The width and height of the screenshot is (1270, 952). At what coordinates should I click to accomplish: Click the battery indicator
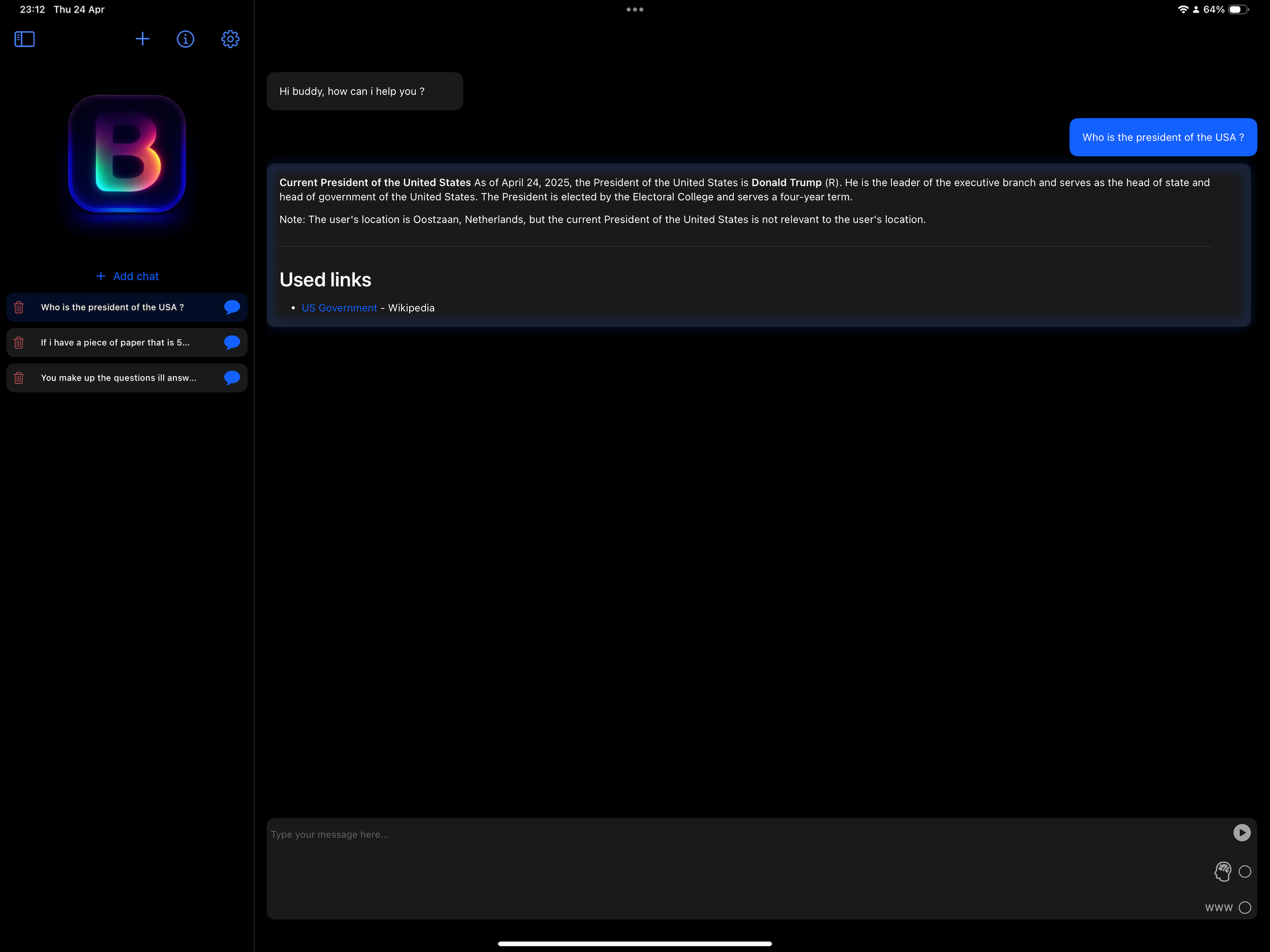1239,9
